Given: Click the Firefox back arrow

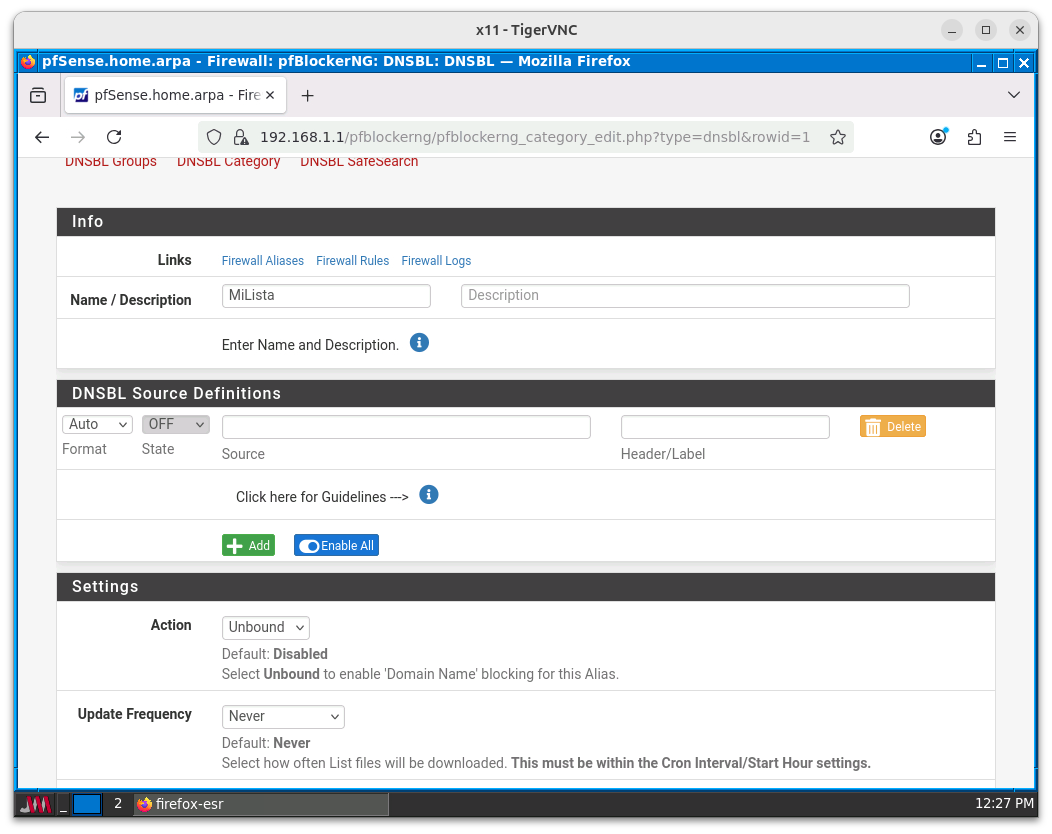Looking at the screenshot, I should click(42, 138).
